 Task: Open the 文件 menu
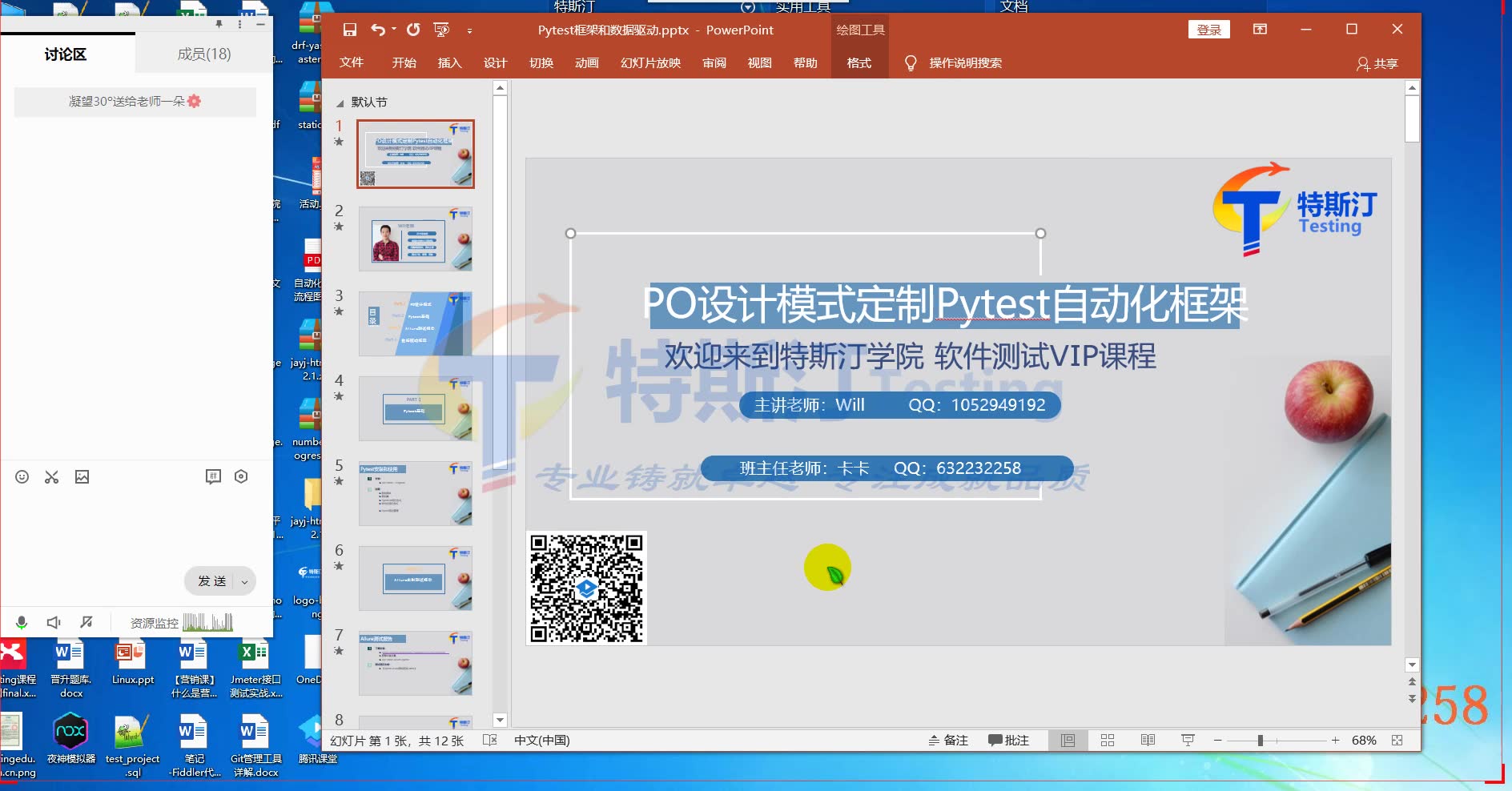[352, 62]
